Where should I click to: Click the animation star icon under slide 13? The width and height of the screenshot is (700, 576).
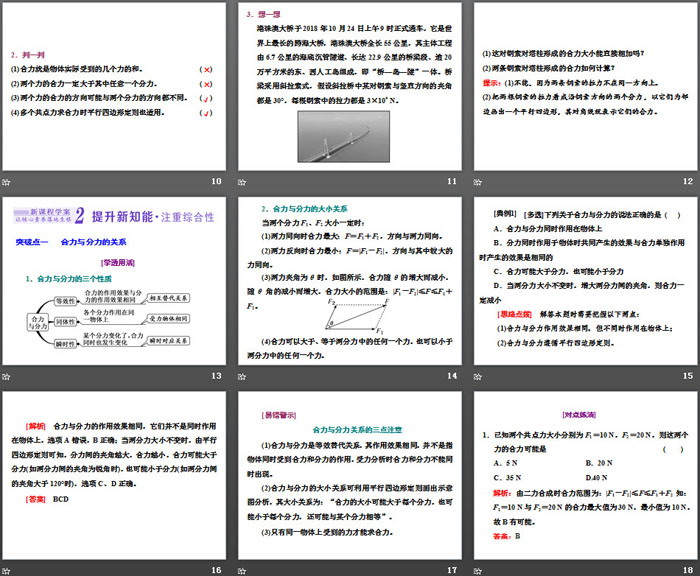[7, 375]
